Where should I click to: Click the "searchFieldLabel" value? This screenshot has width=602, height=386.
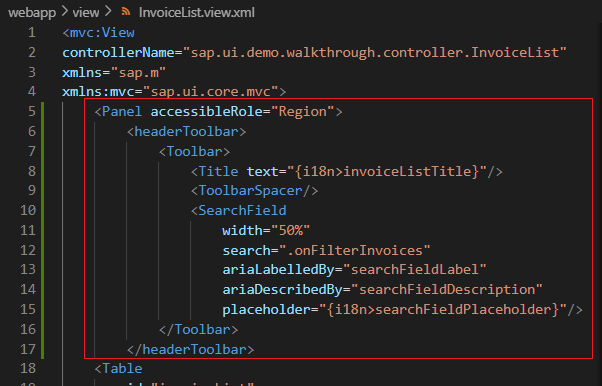[x=414, y=269]
